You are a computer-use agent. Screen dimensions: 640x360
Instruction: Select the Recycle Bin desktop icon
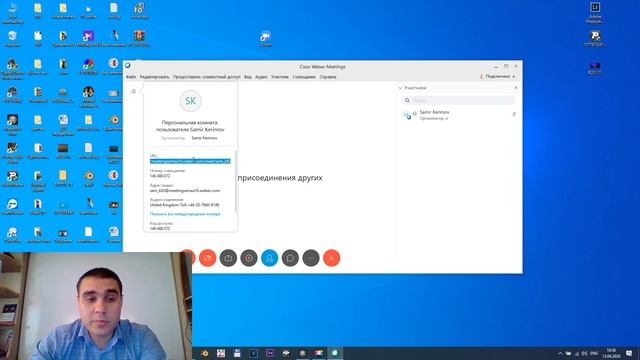pos(12,39)
